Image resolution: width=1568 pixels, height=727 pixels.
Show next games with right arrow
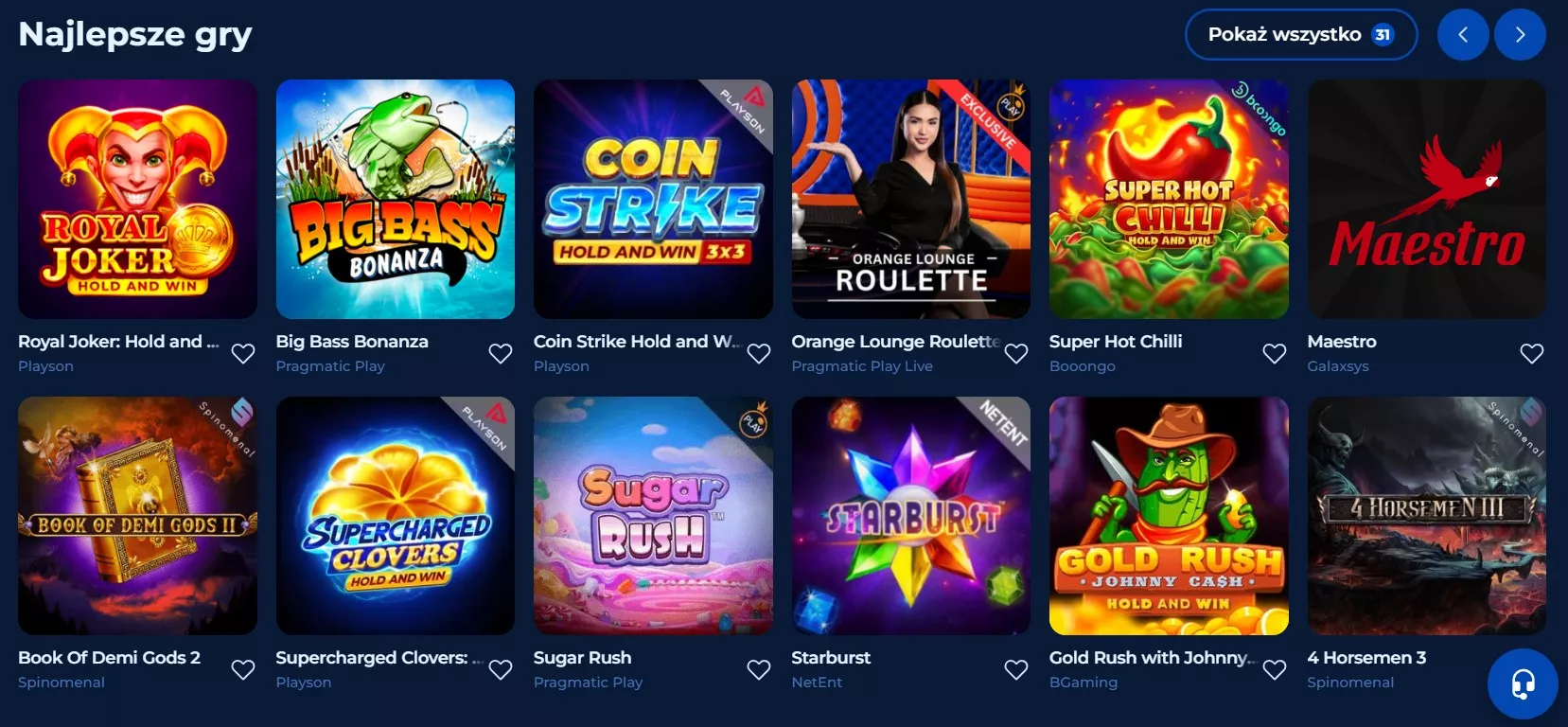coord(1520,35)
